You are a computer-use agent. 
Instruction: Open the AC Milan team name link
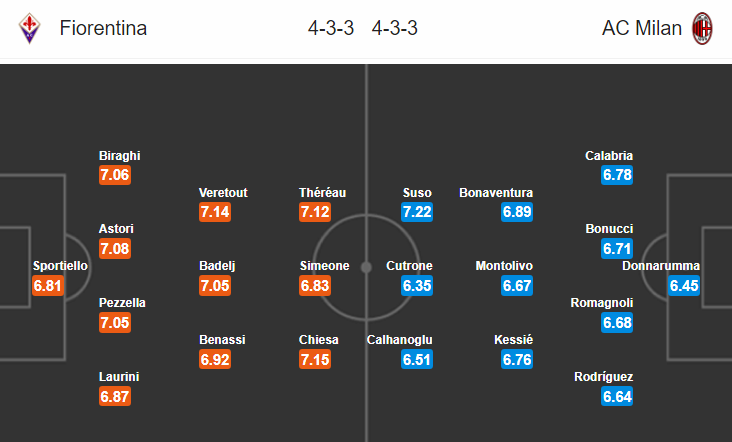642,28
